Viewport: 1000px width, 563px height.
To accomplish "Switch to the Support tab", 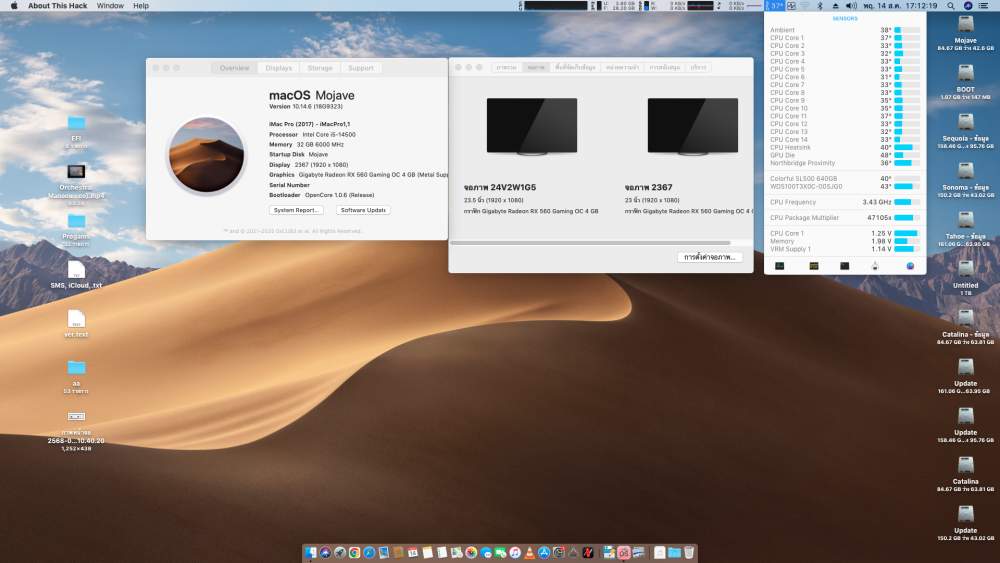I will 361,68.
